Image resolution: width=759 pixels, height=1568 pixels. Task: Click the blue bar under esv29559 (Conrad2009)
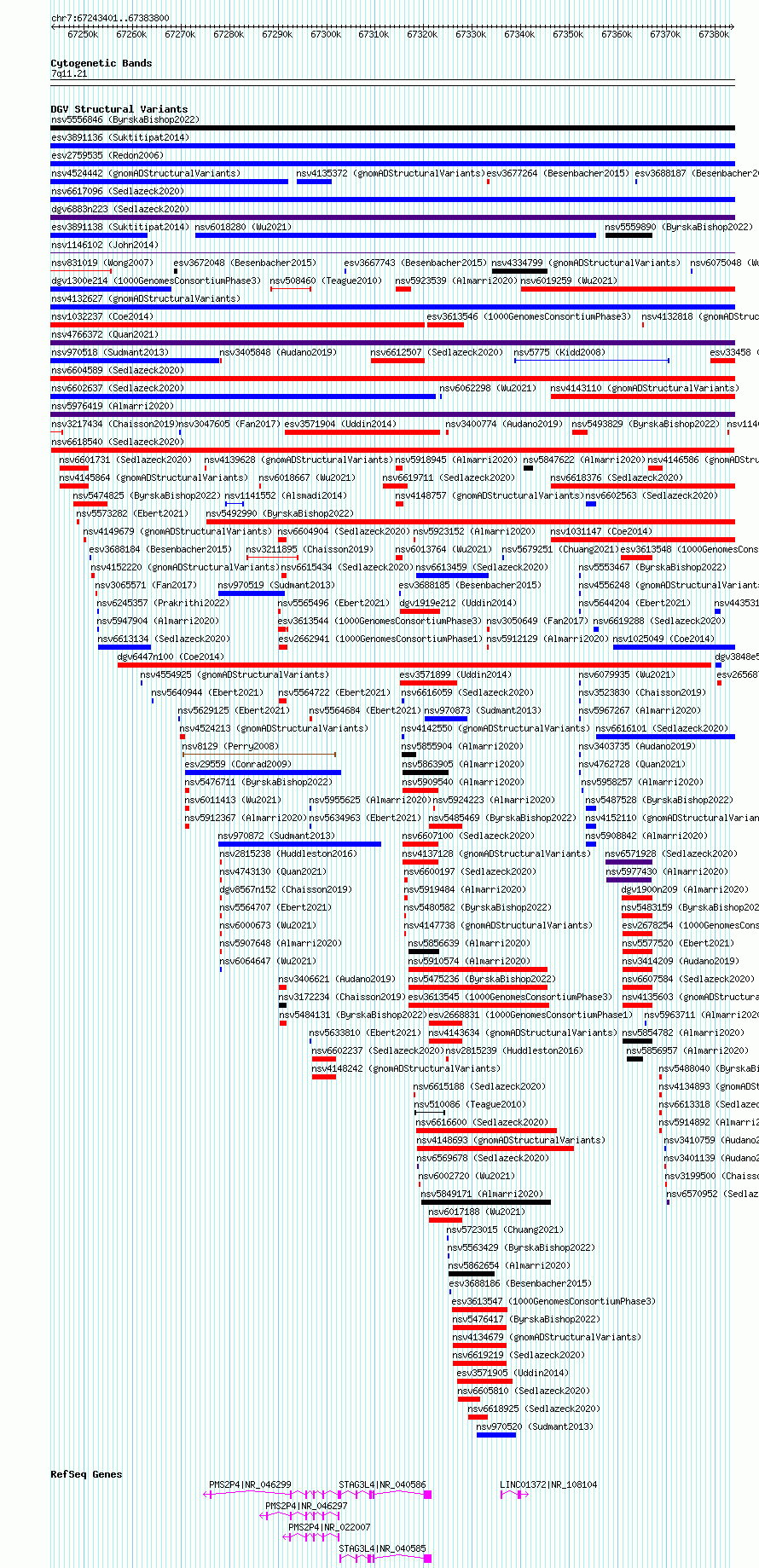tap(263, 772)
